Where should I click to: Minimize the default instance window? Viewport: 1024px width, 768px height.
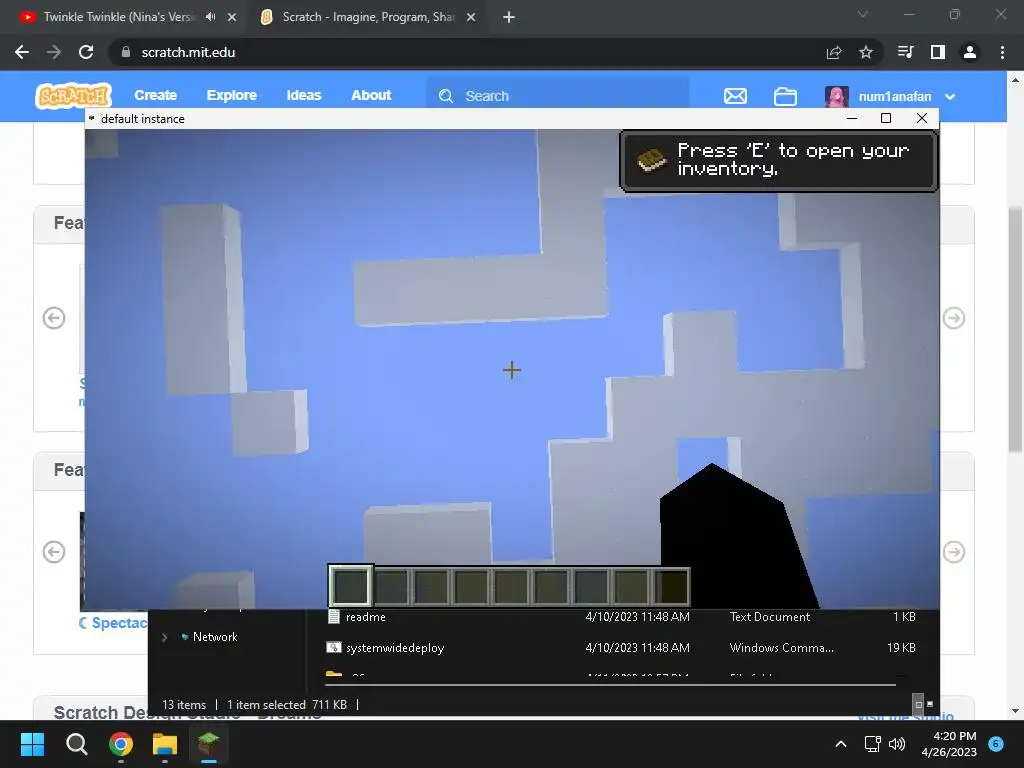[x=852, y=118]
